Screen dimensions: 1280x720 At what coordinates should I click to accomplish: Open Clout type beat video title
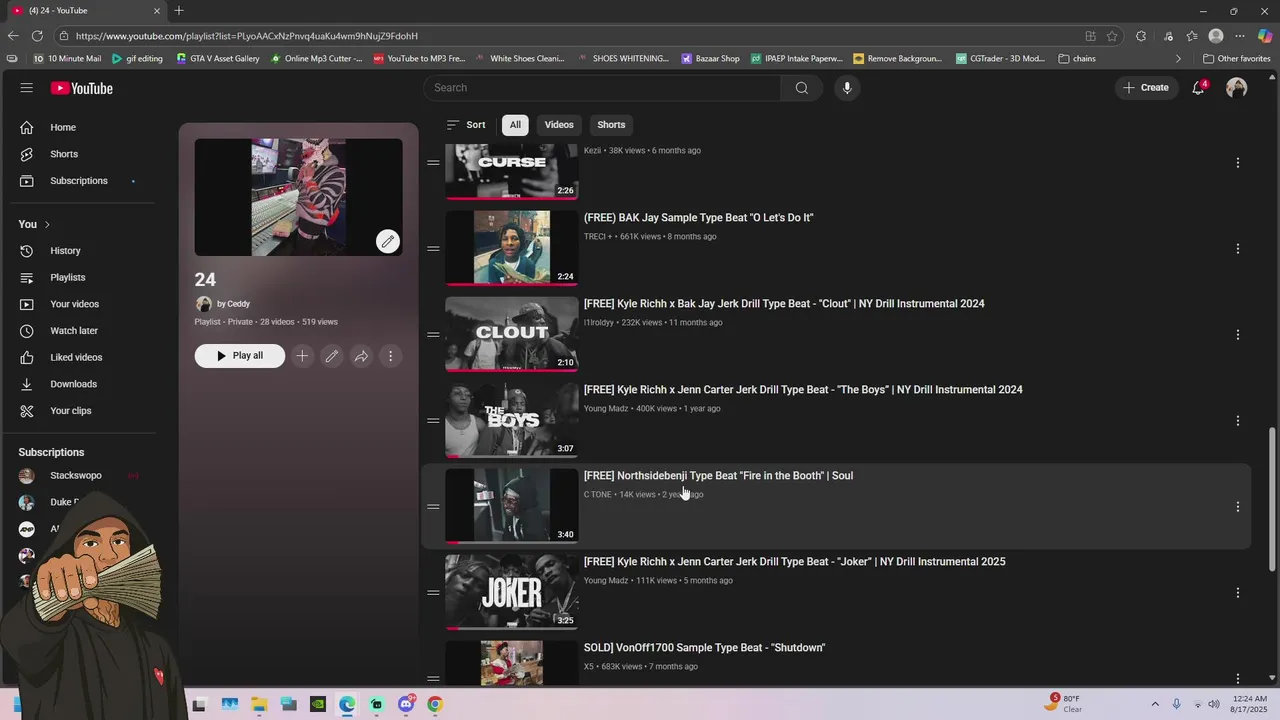click(x=784, y=304)
